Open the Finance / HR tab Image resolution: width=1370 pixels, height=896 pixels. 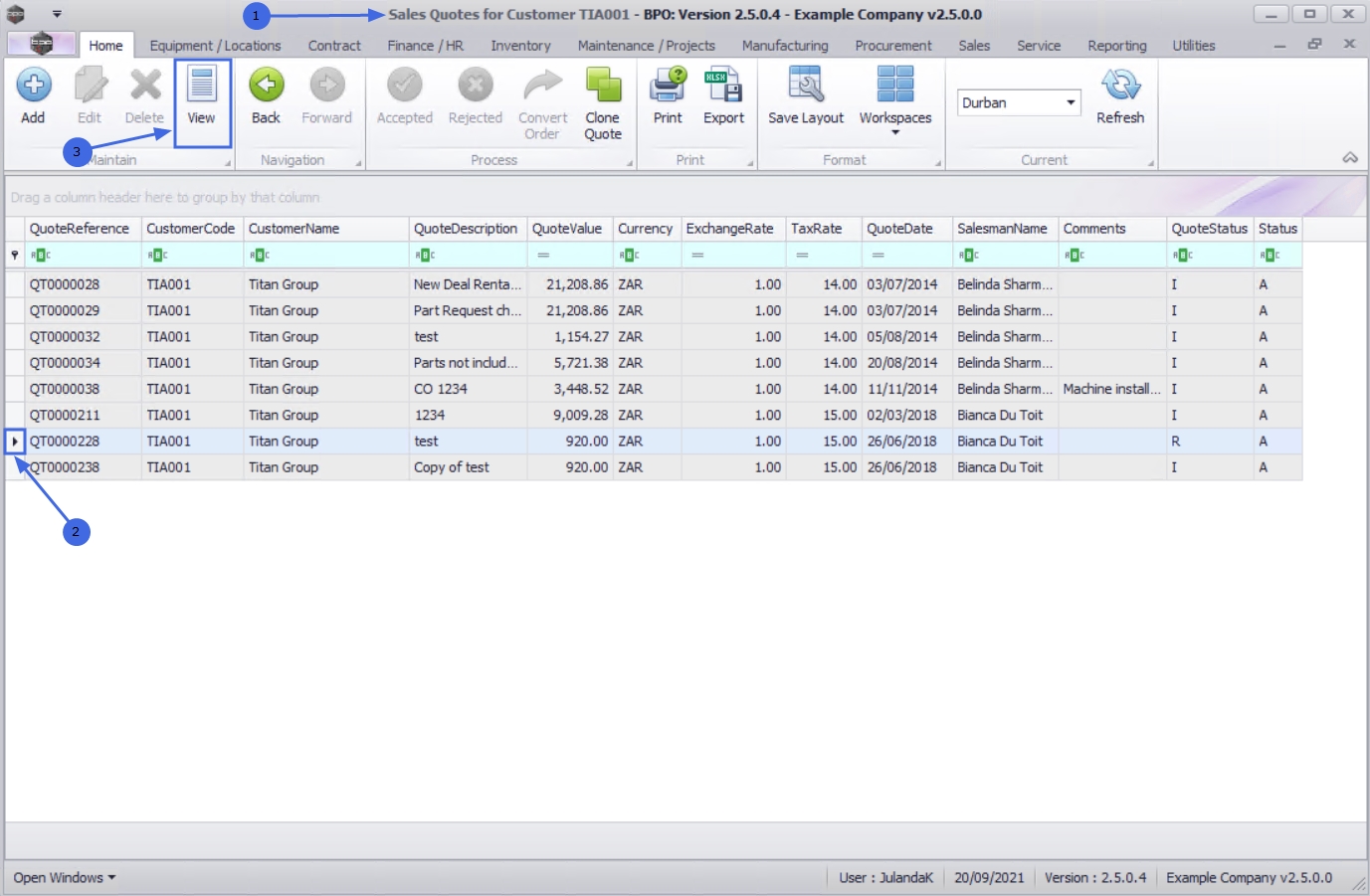(x=425, y=46)
